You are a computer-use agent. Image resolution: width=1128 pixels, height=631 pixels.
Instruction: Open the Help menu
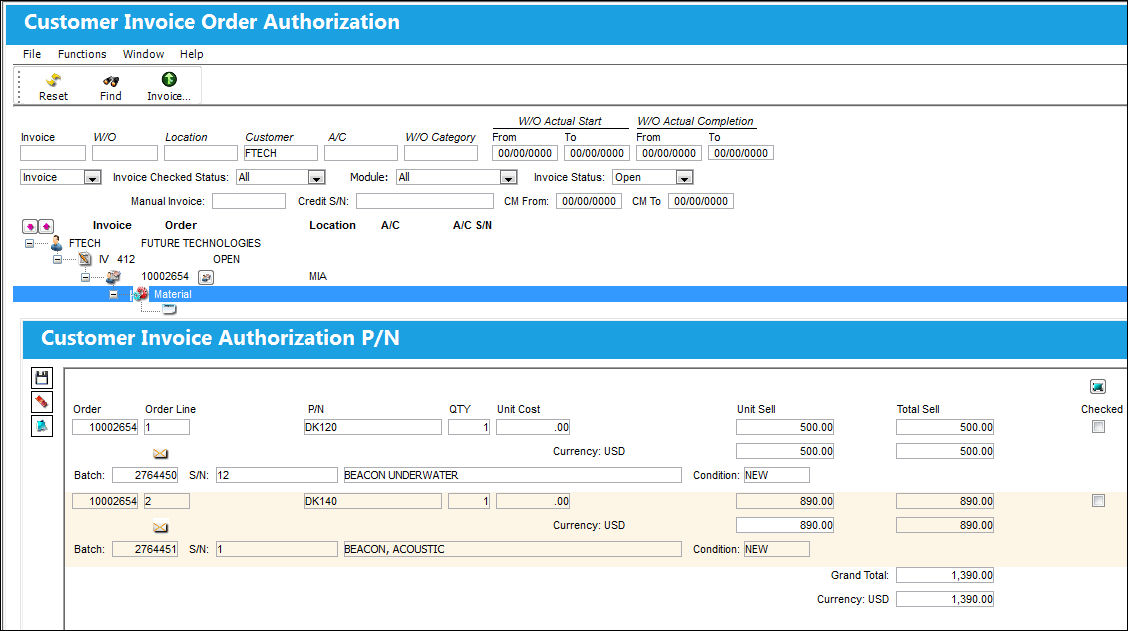click(x=191, y=54)
